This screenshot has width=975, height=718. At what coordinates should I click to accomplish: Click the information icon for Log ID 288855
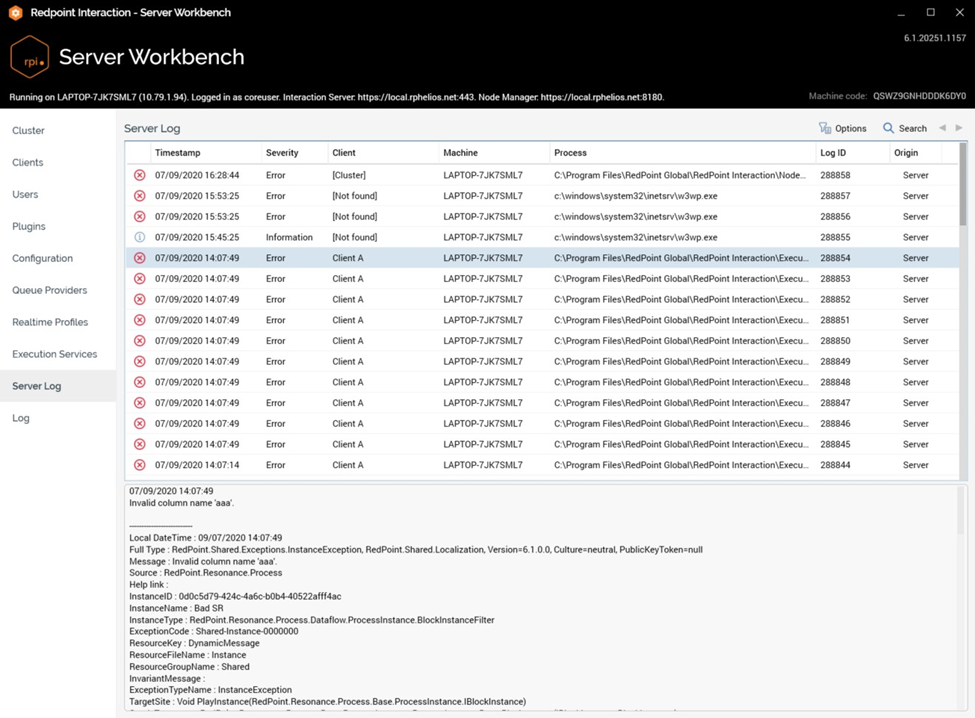(x=139, y=237)
